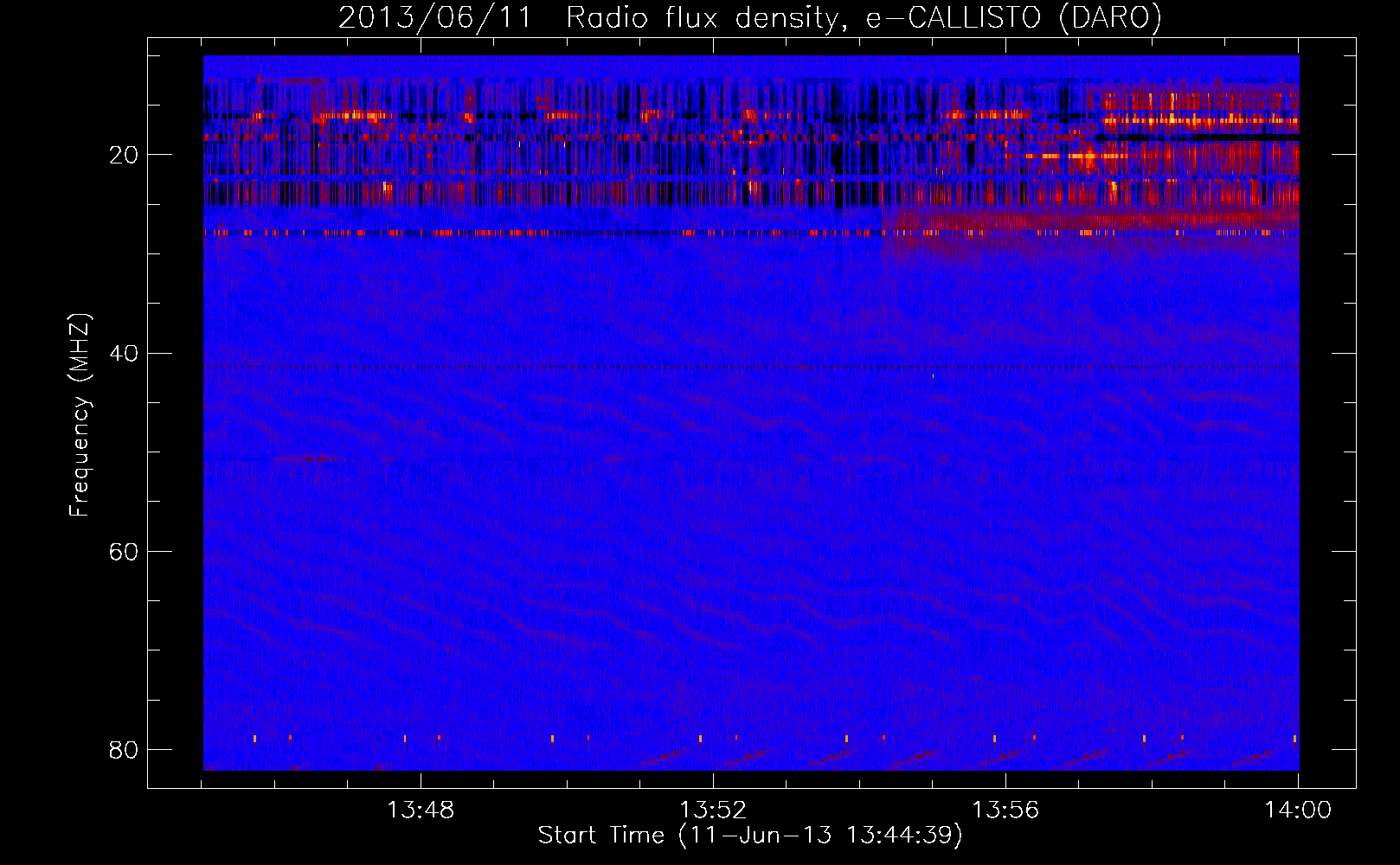
Task: Click the 20 frequency tick label
Action: (x=124, y=155)
